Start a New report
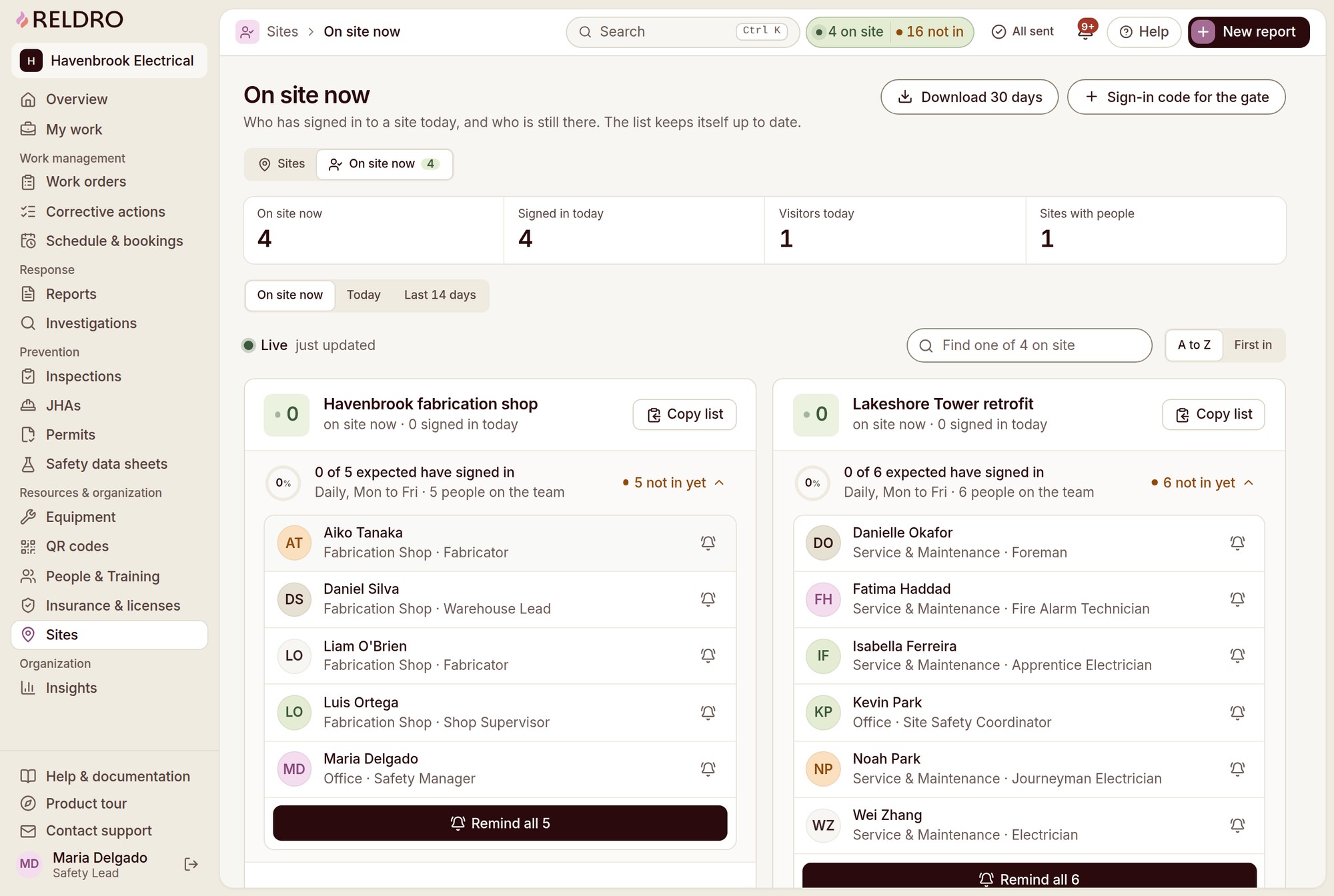This screenshot has height=896, width=1334. point(1249,31)
